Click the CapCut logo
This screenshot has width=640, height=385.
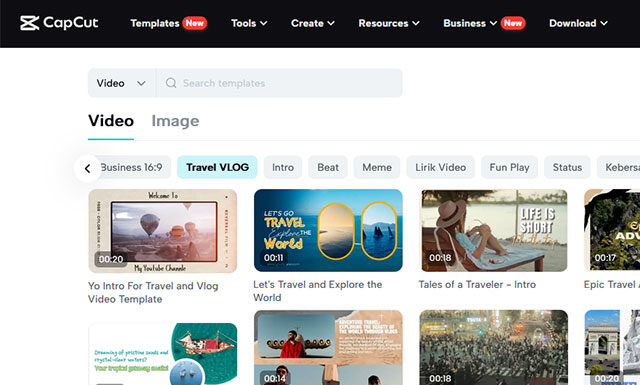pos(59,23)
